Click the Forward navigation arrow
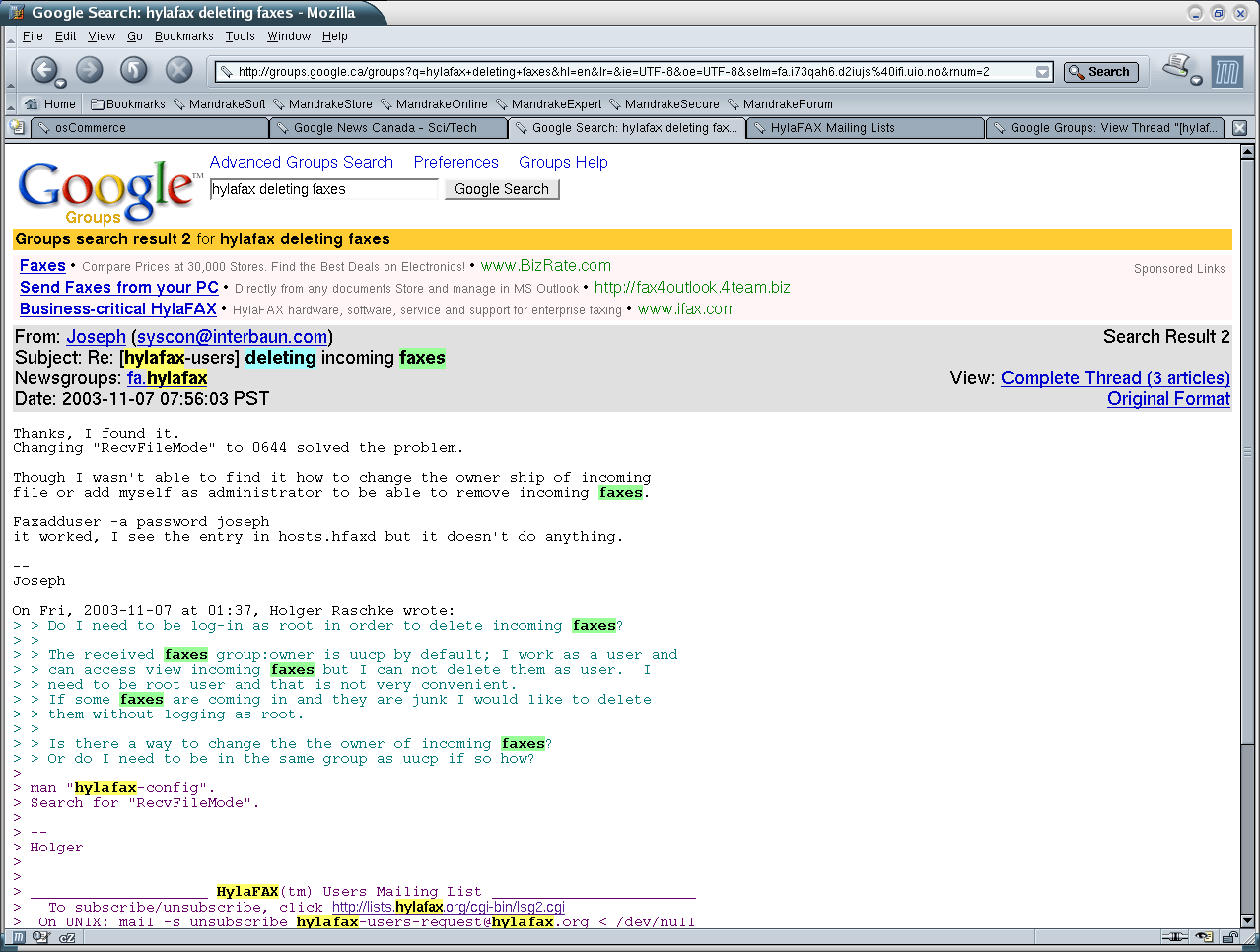Screen dimensions: 1260x952 coord(90,70)
